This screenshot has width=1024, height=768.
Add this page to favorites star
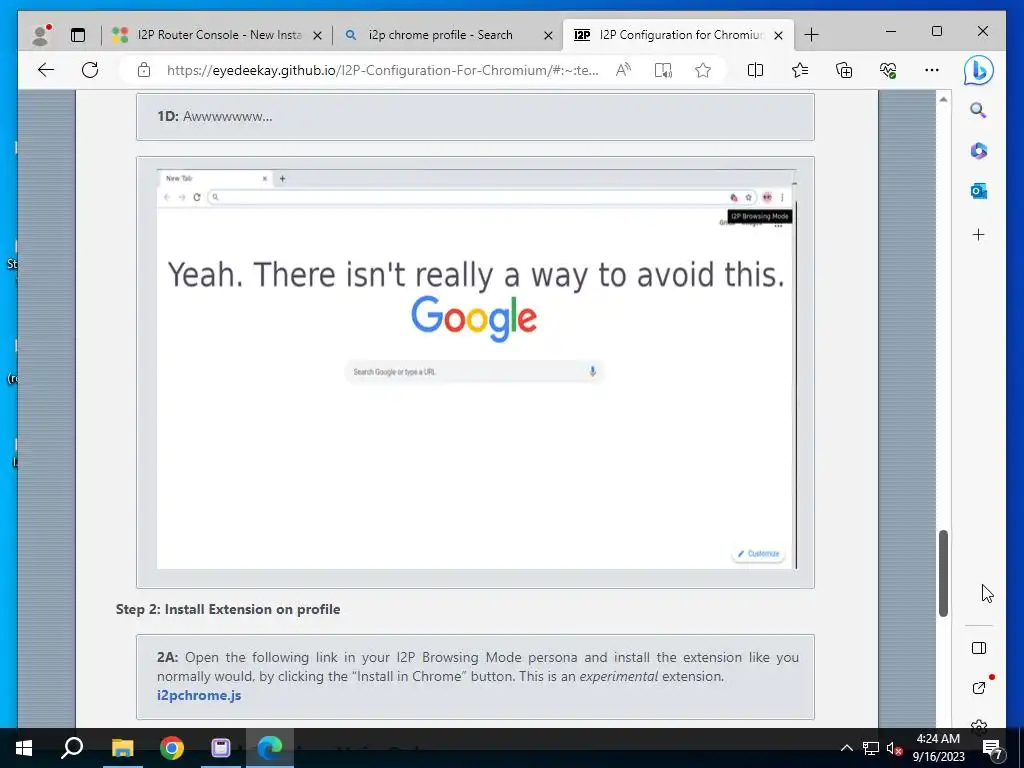click(703, 70)
